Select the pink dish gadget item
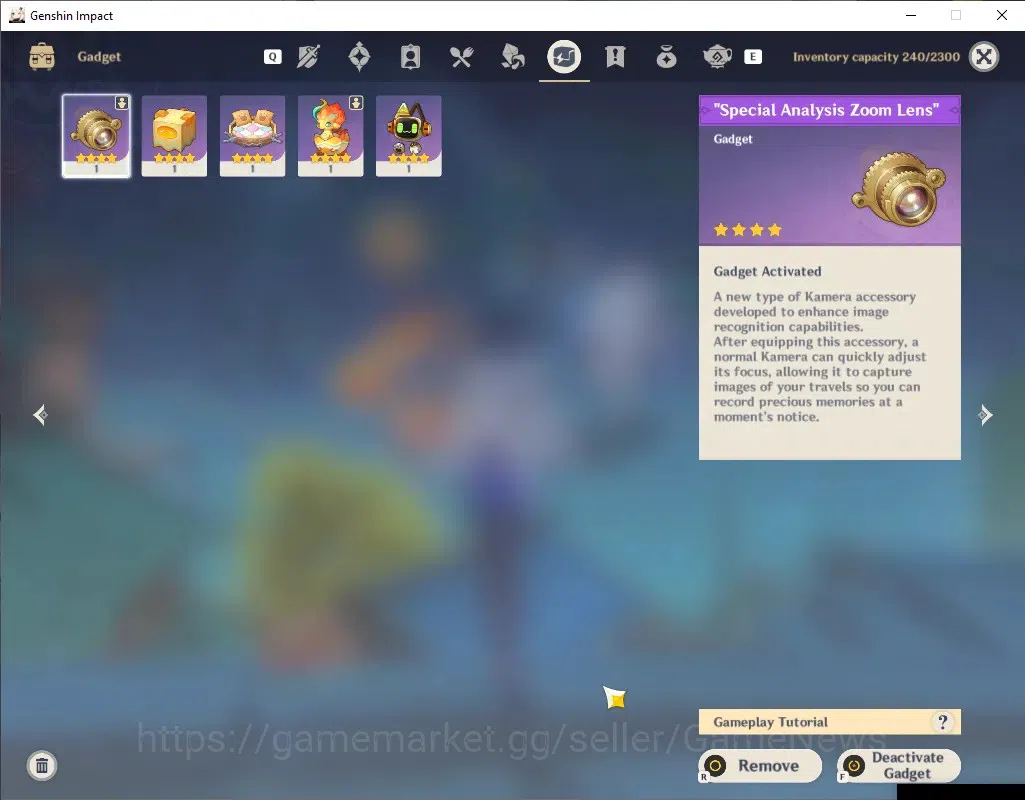This screenshot has height=800, width=1025. tap(252, 136)
